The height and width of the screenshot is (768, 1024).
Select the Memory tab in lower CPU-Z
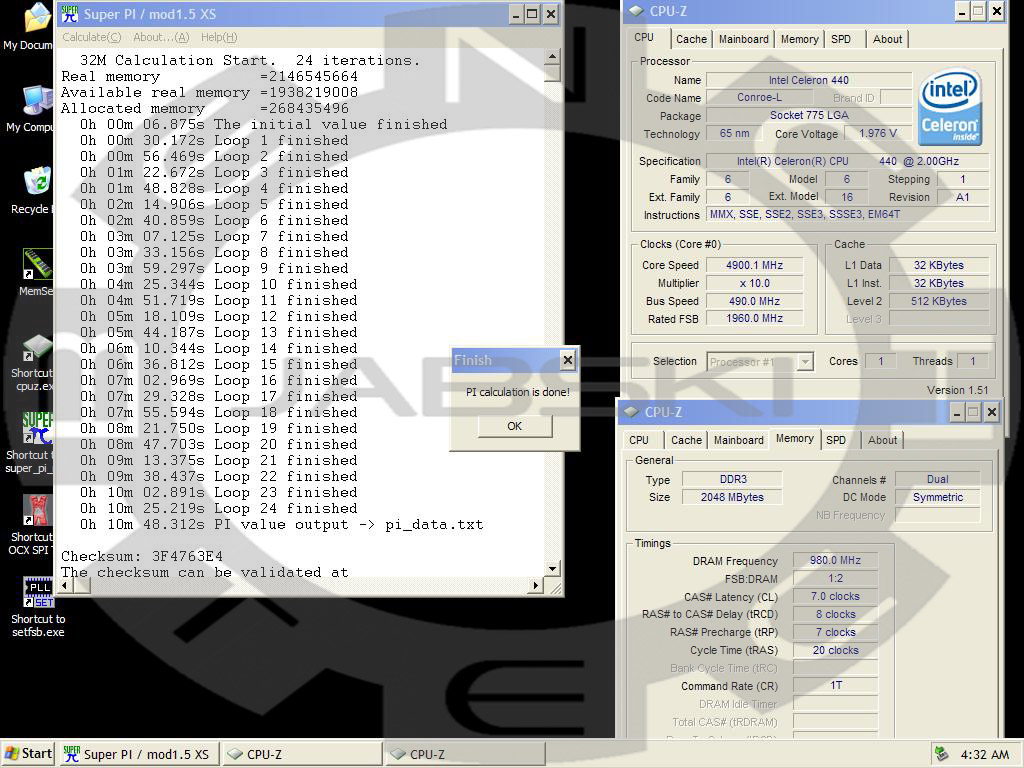794,438
